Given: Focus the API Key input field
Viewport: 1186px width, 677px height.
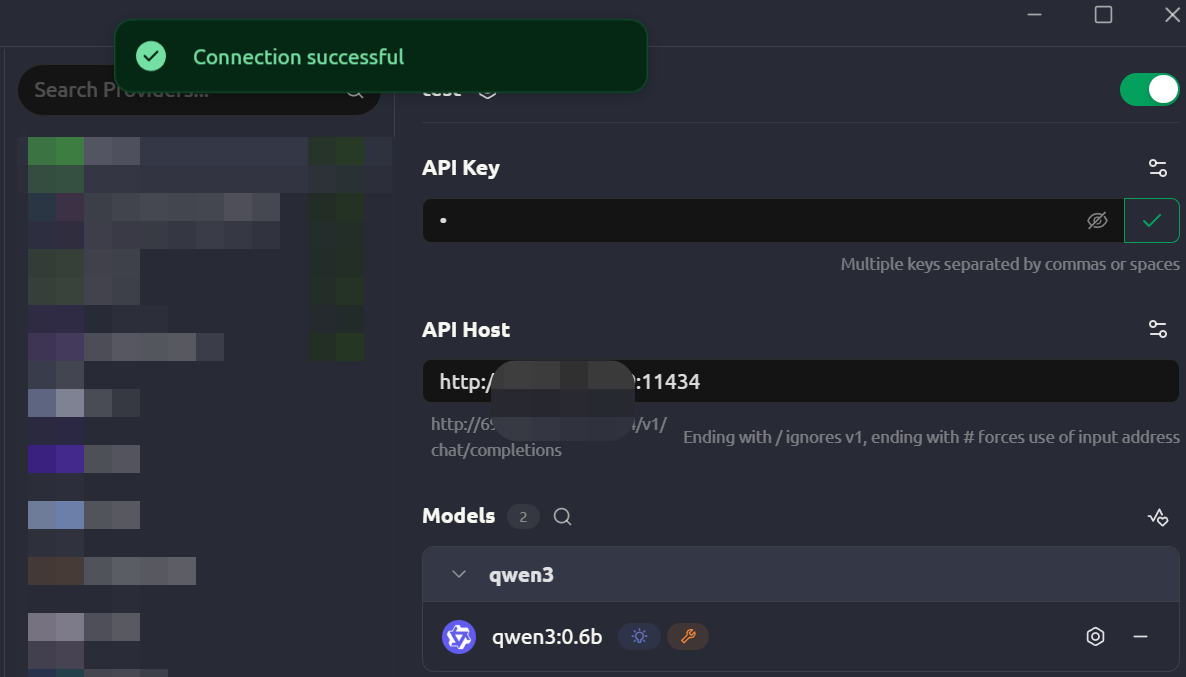Looking at the screenshot, I should point(750,221).
